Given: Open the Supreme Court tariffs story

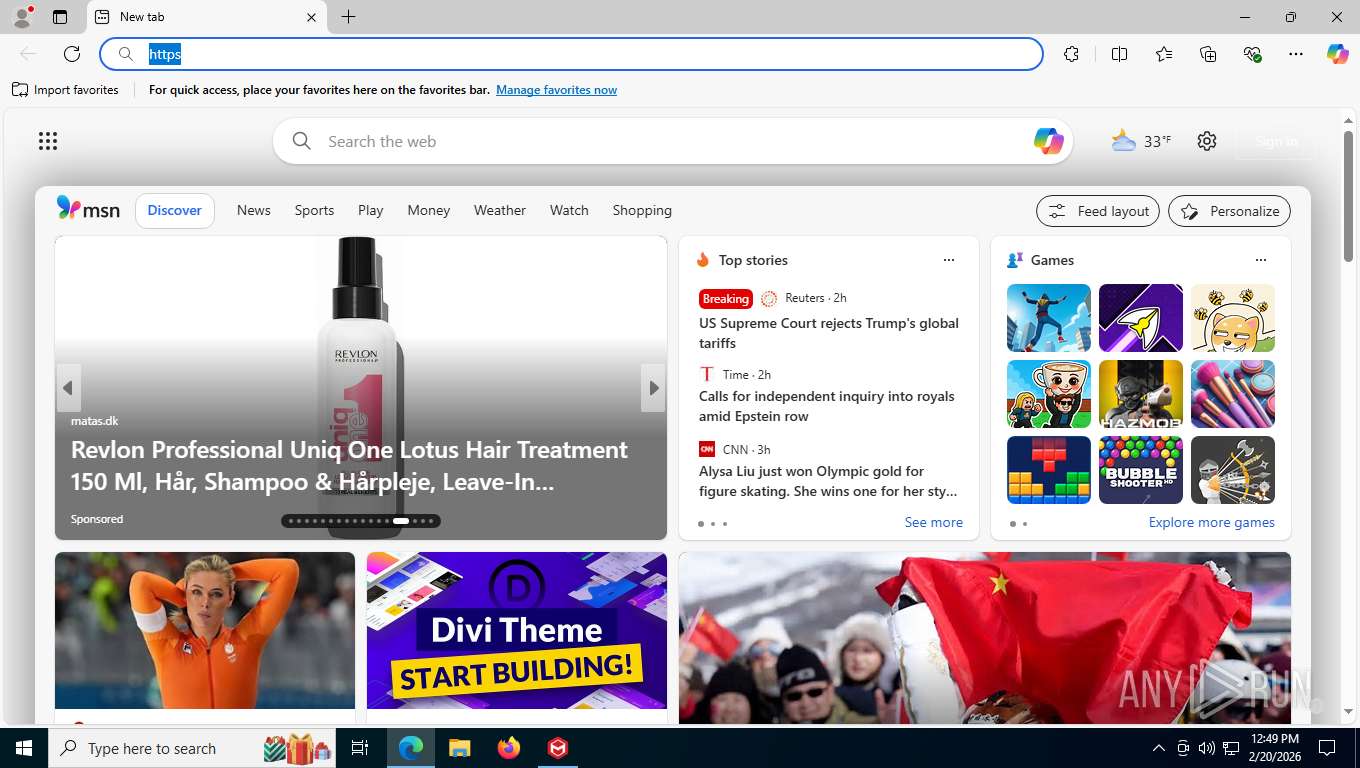Looking at the screenshot, I should click(829, 333).
